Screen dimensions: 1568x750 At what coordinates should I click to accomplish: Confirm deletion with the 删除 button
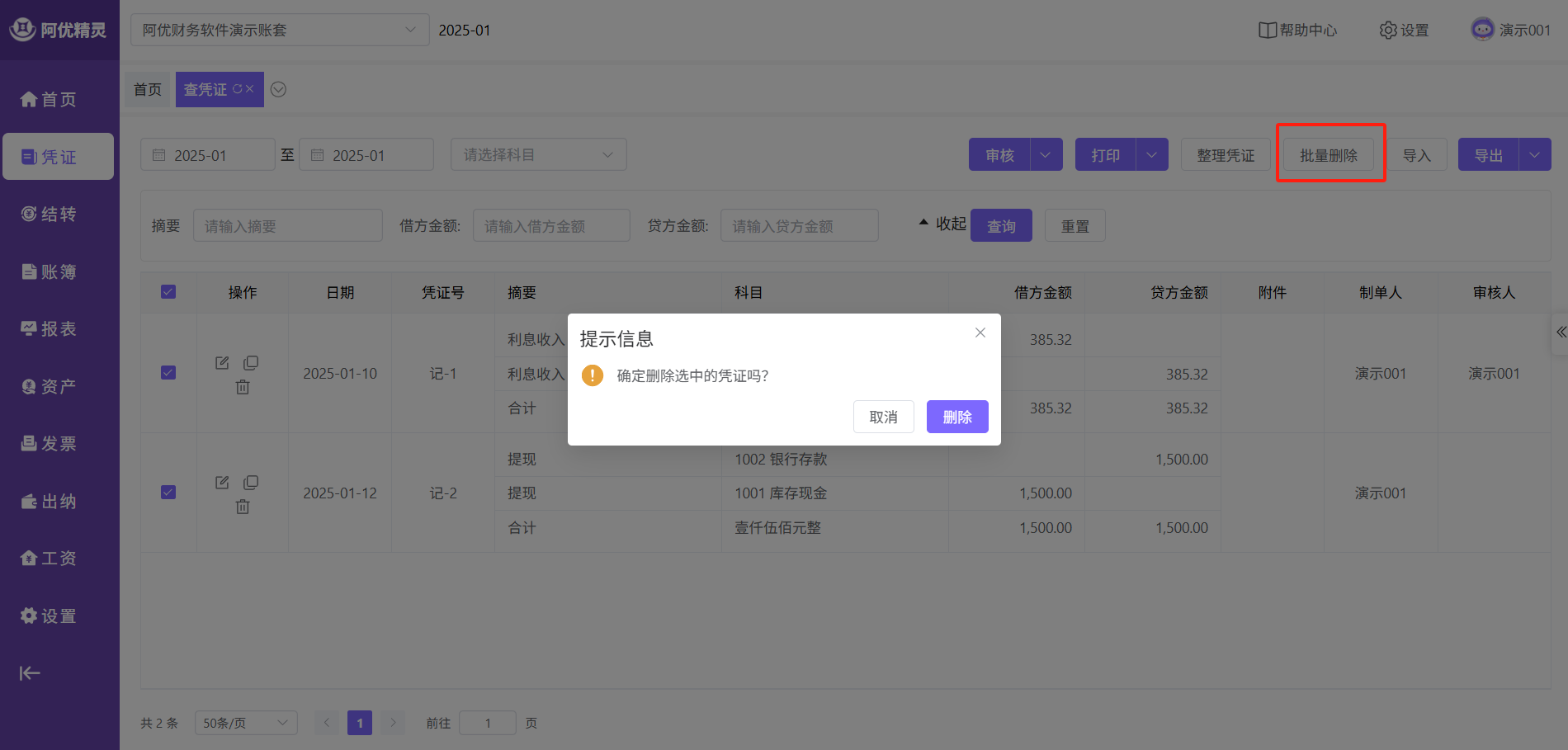click(x=956, y=417)
